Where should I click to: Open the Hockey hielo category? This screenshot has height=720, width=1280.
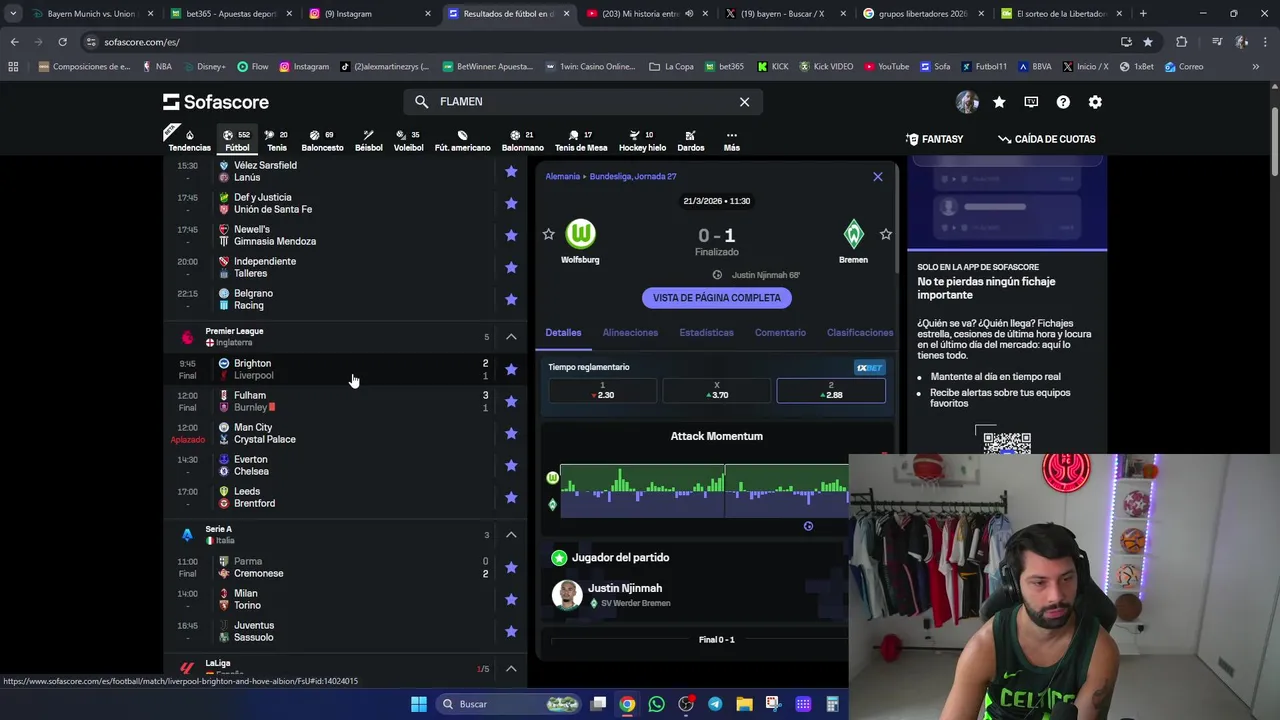click(642, 140)
